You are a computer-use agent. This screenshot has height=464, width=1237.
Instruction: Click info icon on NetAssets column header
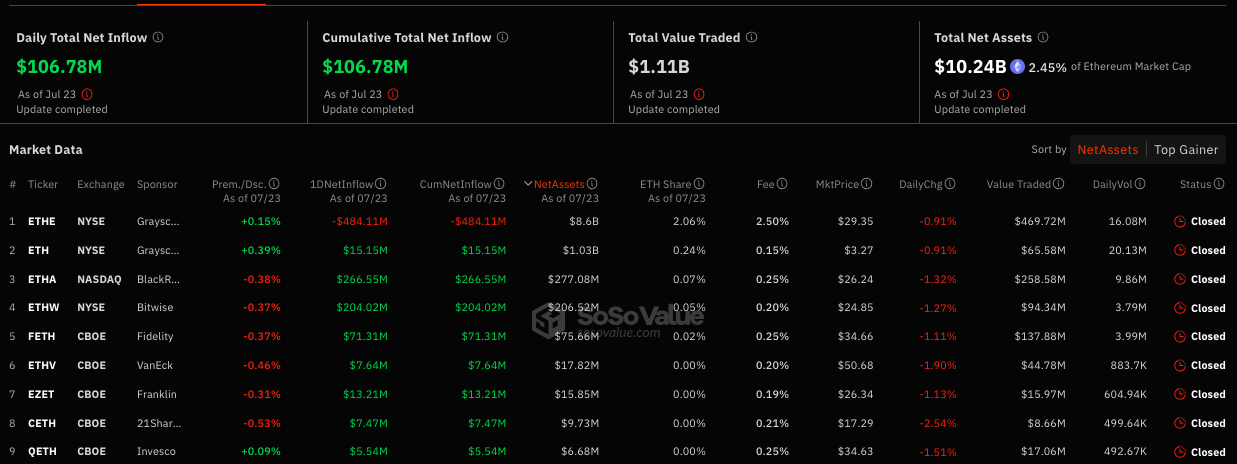[x=593, y=184]
